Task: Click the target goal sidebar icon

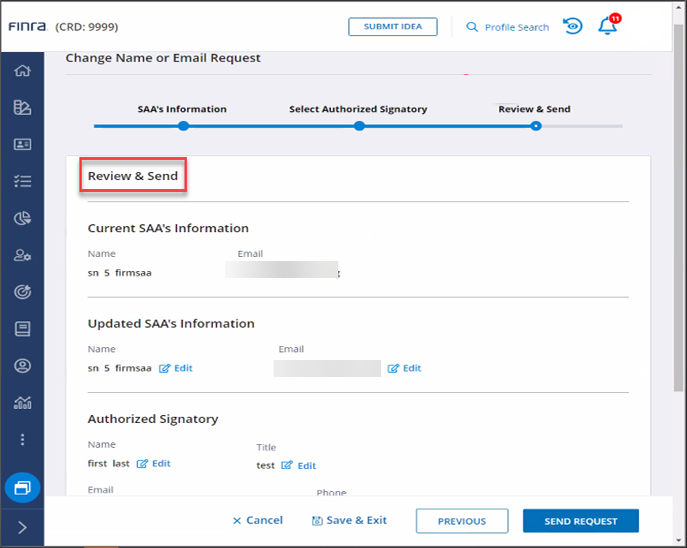Action: tap(22, 292)
